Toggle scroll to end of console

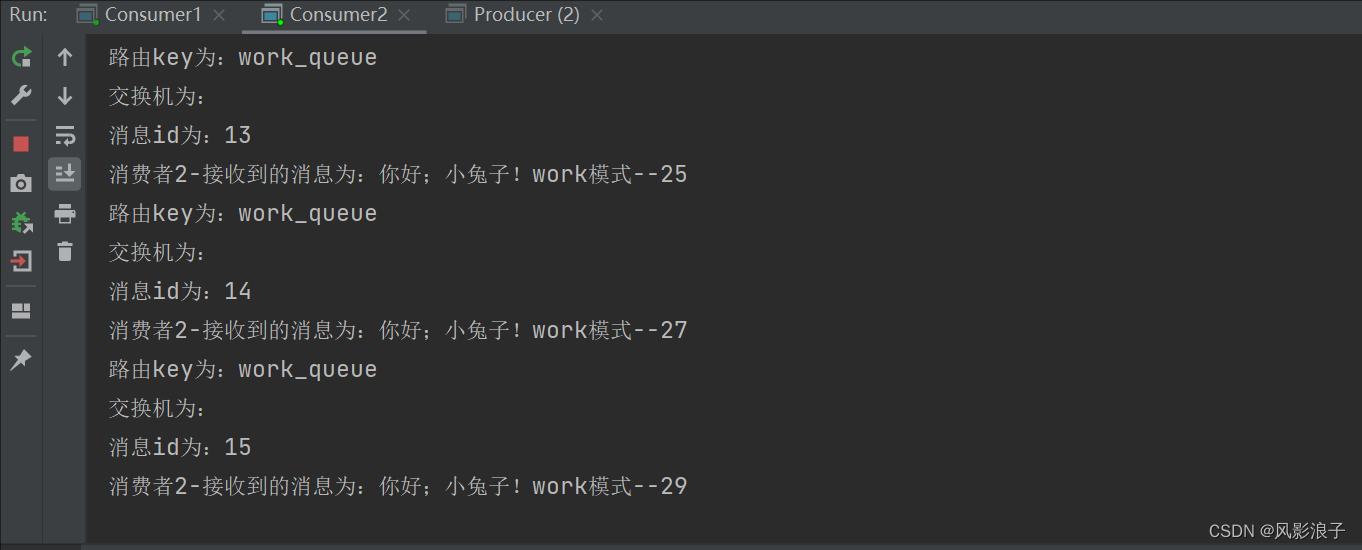(x=65, y=173)
